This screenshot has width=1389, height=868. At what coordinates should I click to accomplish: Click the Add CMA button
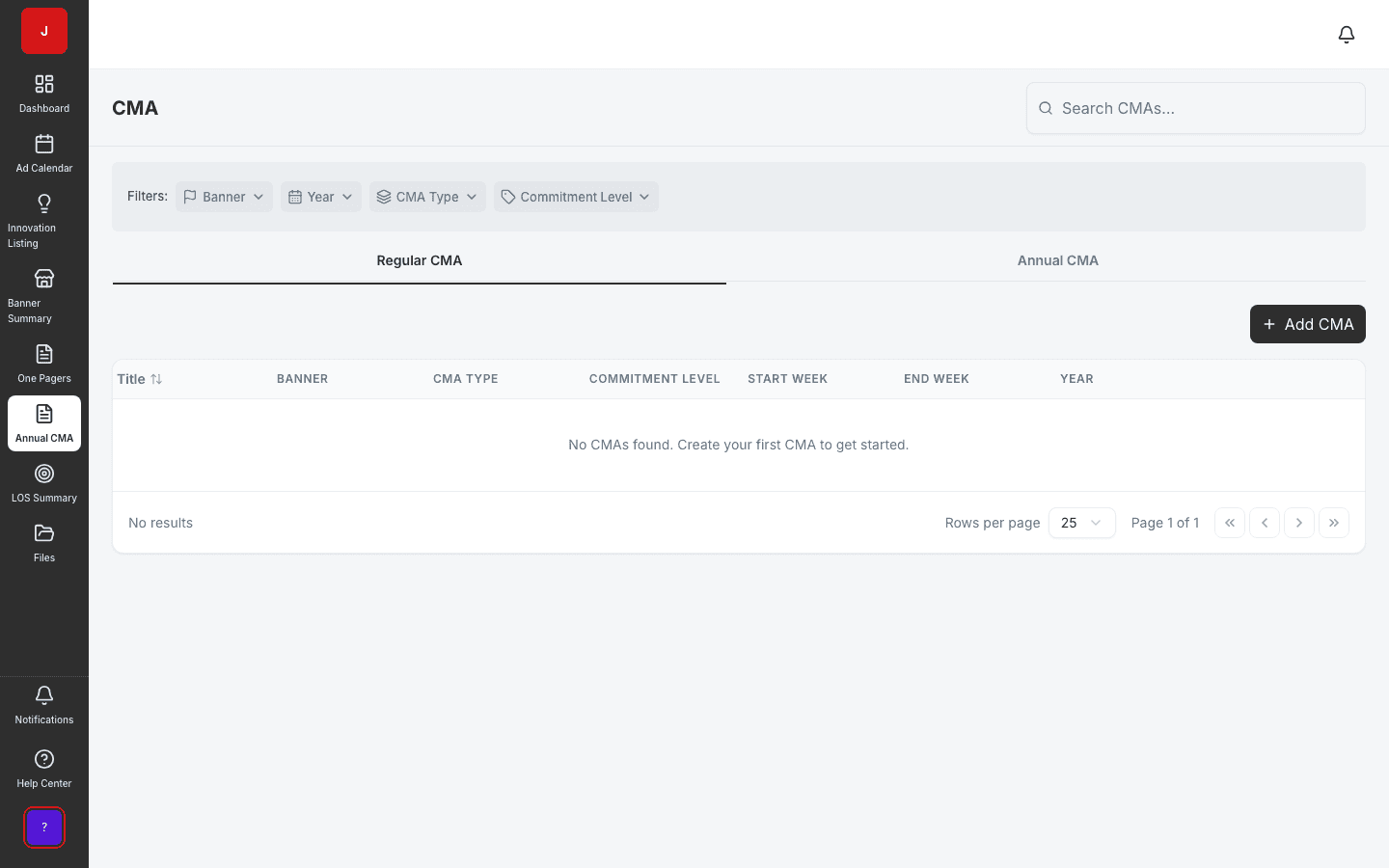[1308, 324]
